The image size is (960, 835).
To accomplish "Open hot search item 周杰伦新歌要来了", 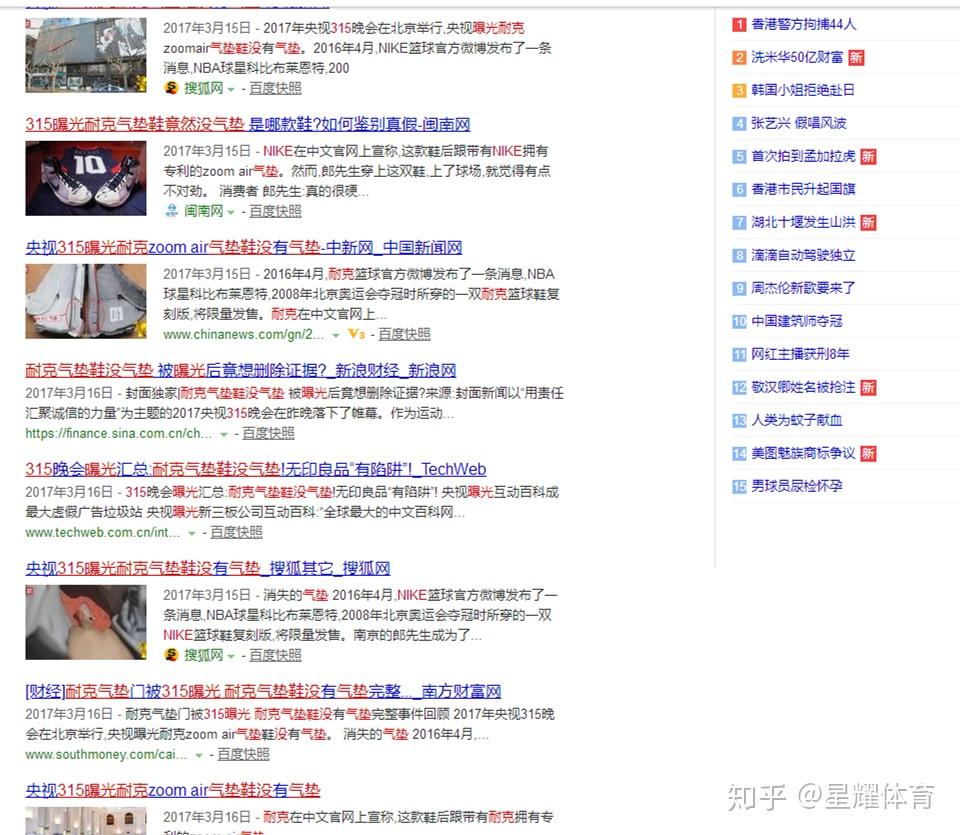I will point(803,288).
